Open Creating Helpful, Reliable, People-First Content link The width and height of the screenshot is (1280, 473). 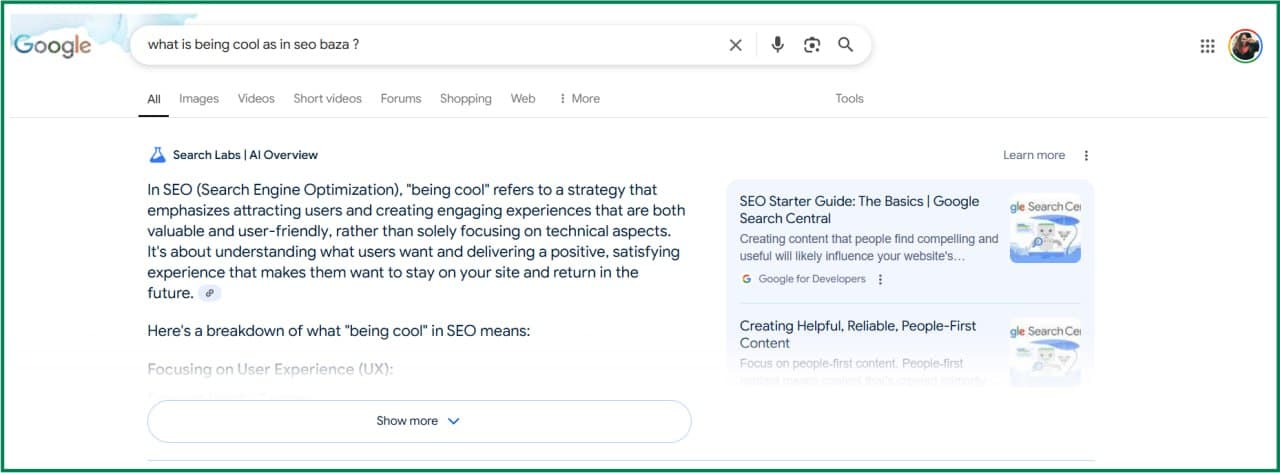point(858,334)
